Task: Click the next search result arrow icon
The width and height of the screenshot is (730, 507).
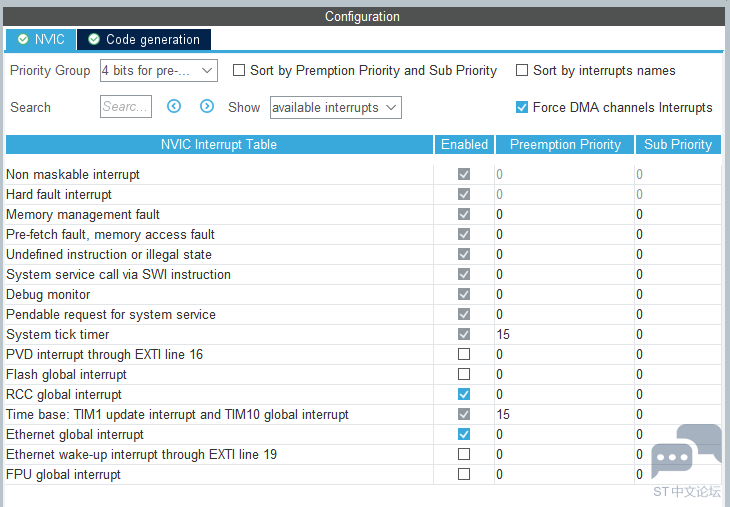Action: click(207, 106)
